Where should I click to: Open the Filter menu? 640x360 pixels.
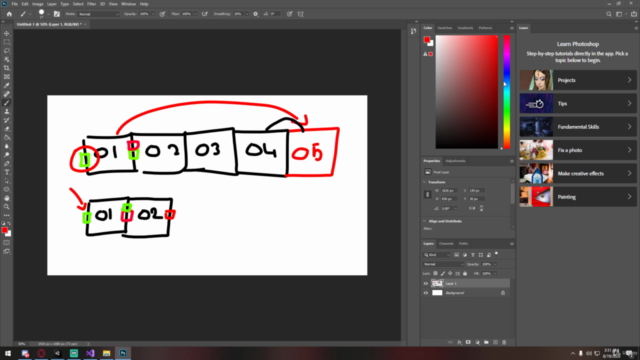[91, 4]
